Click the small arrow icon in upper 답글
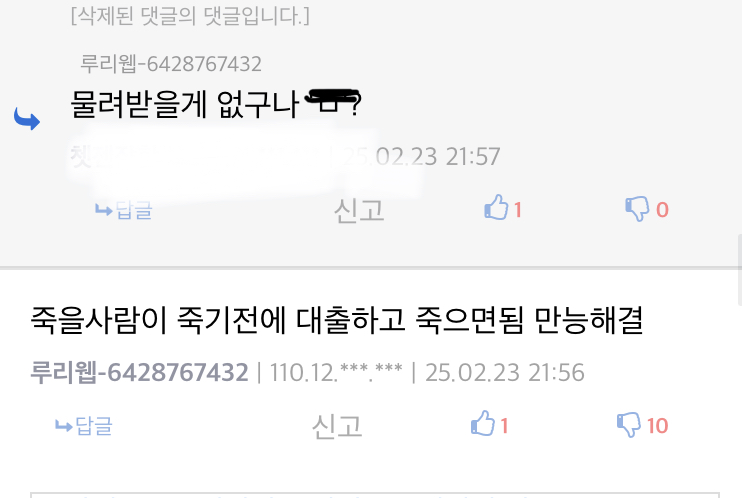 104,210
